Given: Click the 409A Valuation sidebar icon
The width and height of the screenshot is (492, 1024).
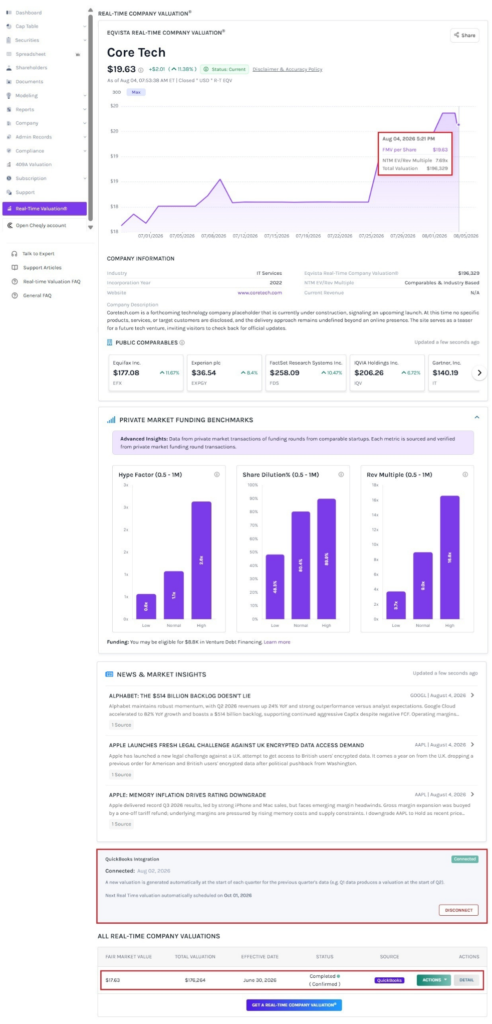Looking at the screenshot, I should pos(8,165).
